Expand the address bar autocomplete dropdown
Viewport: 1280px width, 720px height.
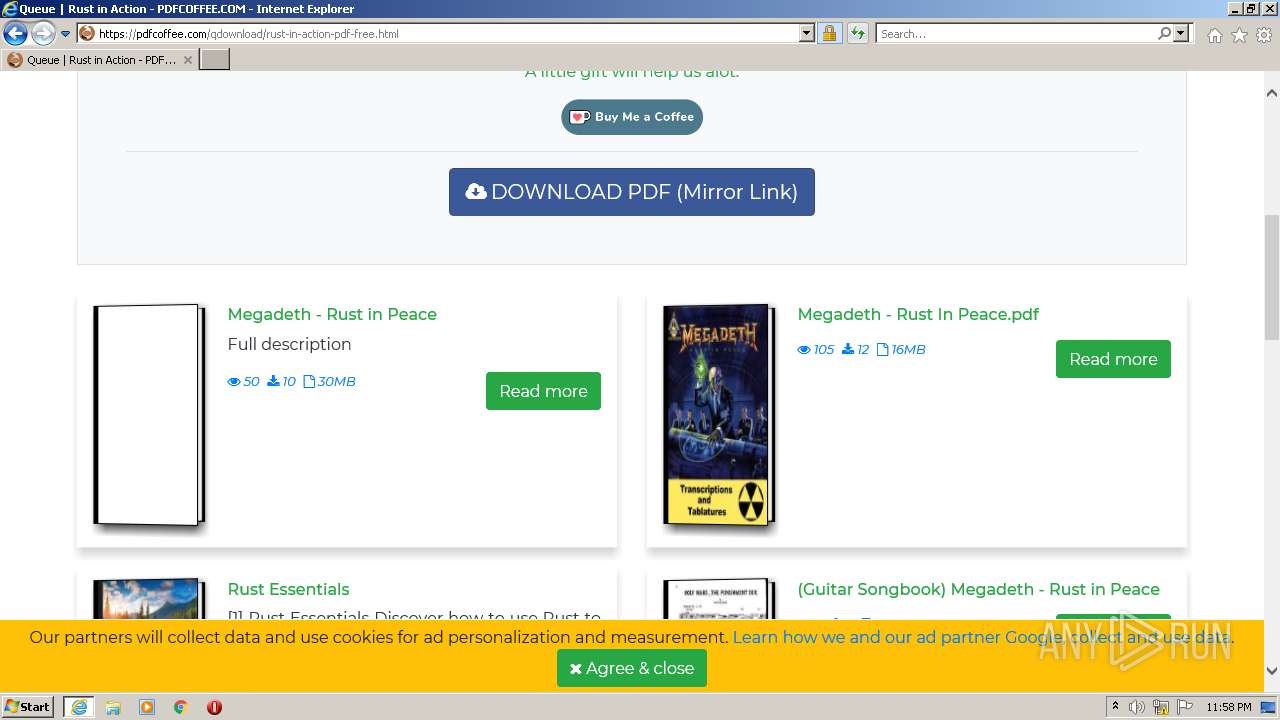click(x=807, y=33)
